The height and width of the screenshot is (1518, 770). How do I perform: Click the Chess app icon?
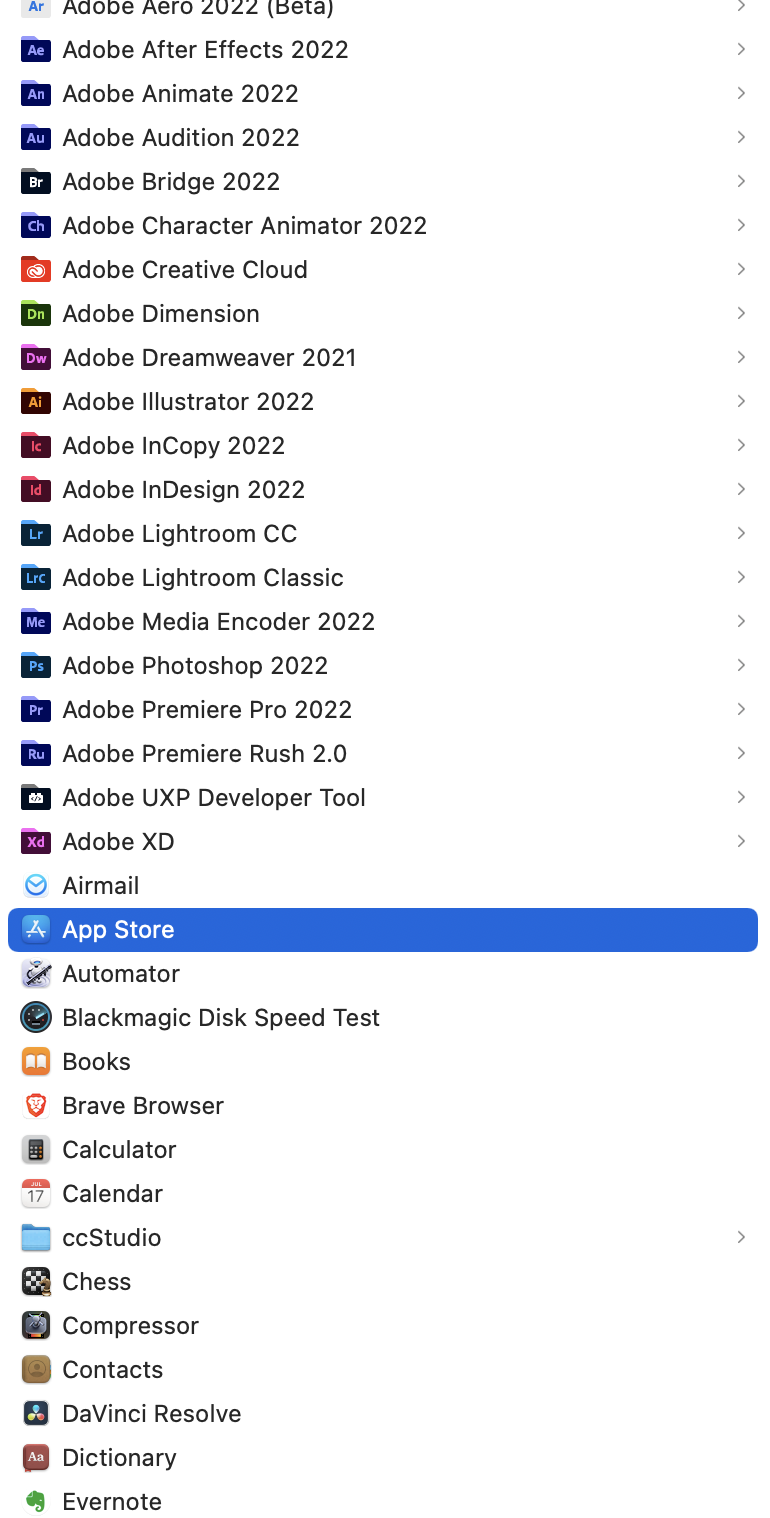[x=36, y=1281]
